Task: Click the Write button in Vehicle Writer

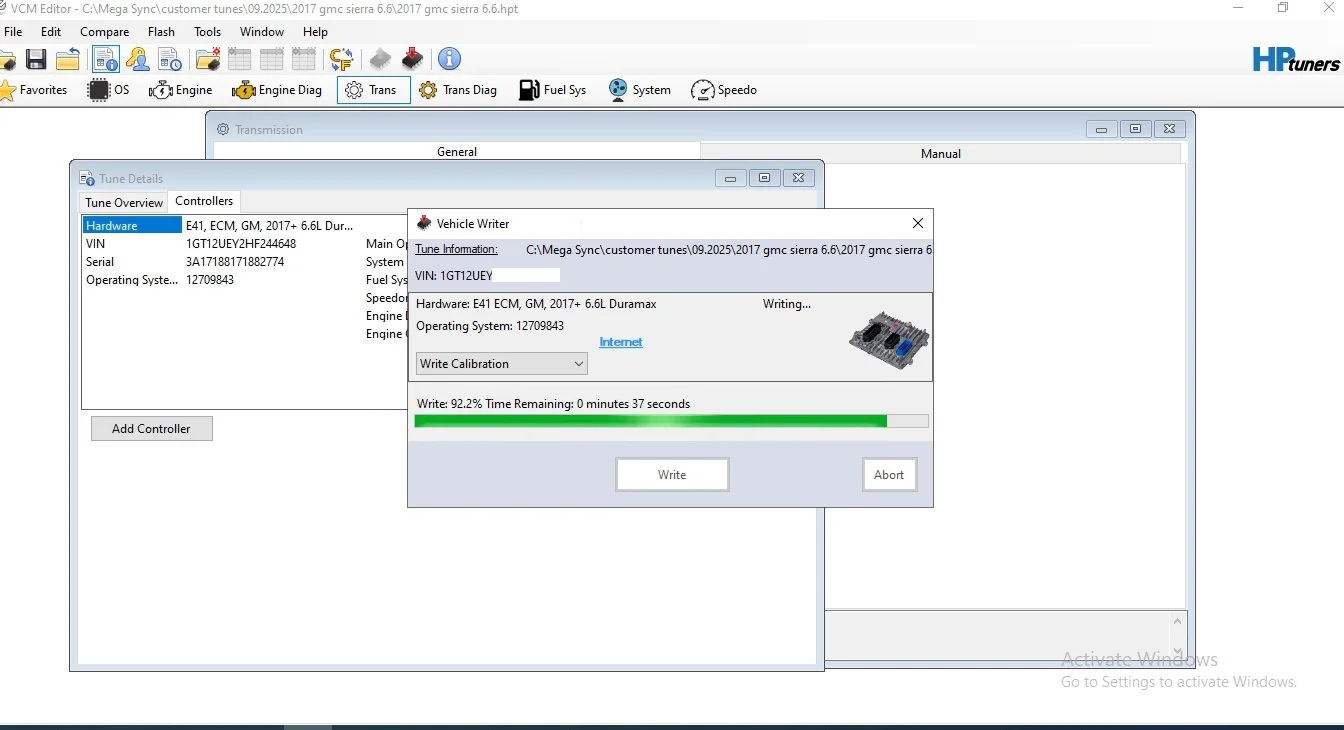Action: [672, 475]
